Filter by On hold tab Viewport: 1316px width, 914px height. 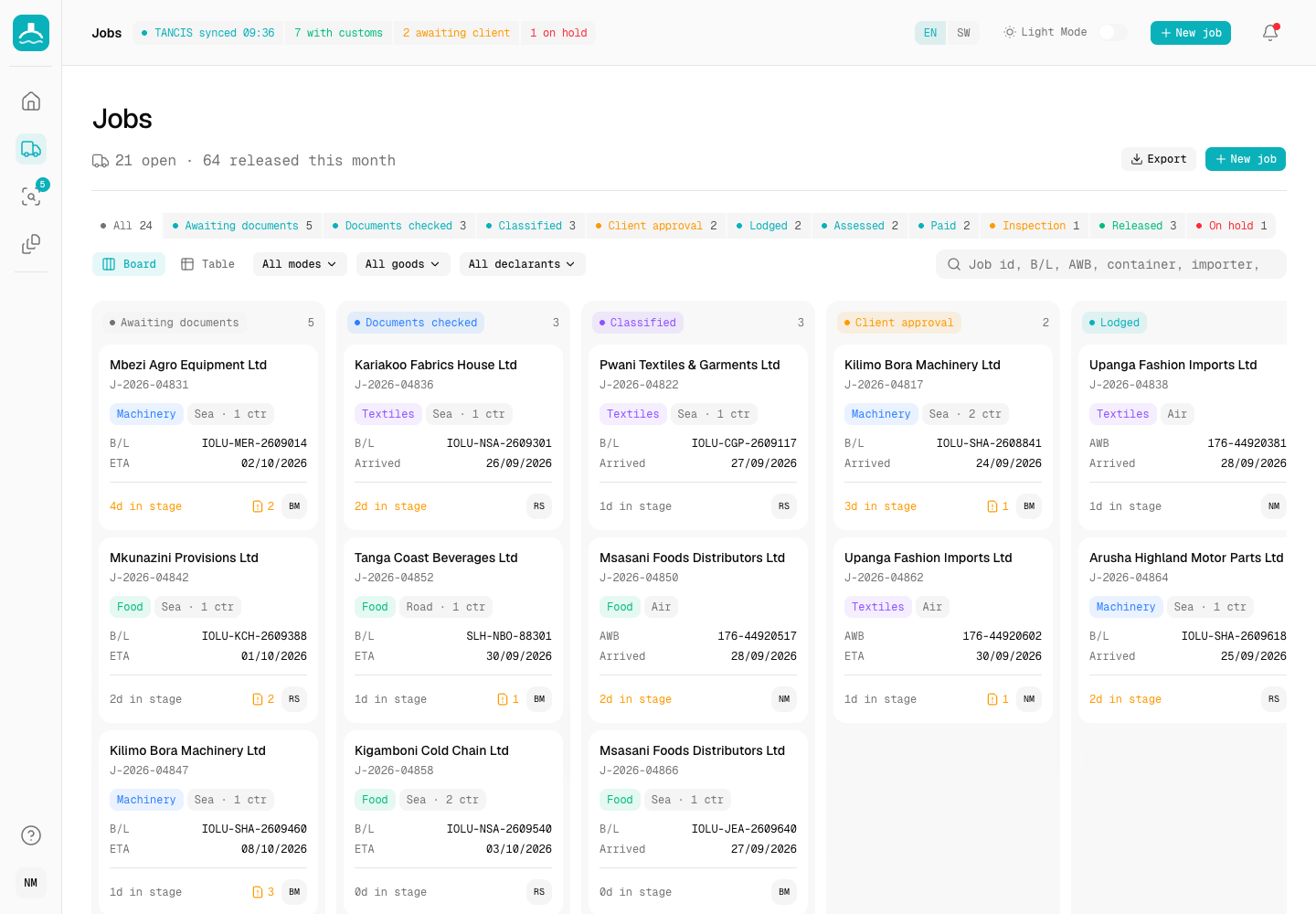(1231, 226)
